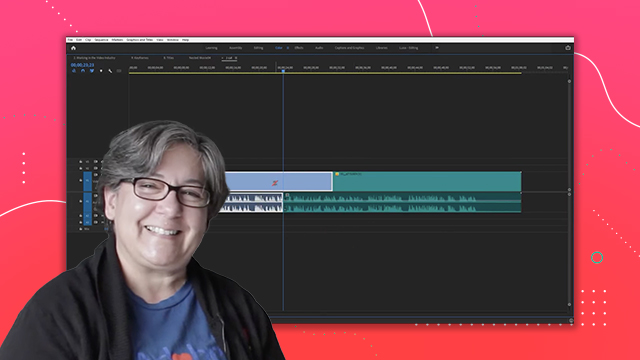Open the Help menu
The image size is (640, 360).
(185, 40)
